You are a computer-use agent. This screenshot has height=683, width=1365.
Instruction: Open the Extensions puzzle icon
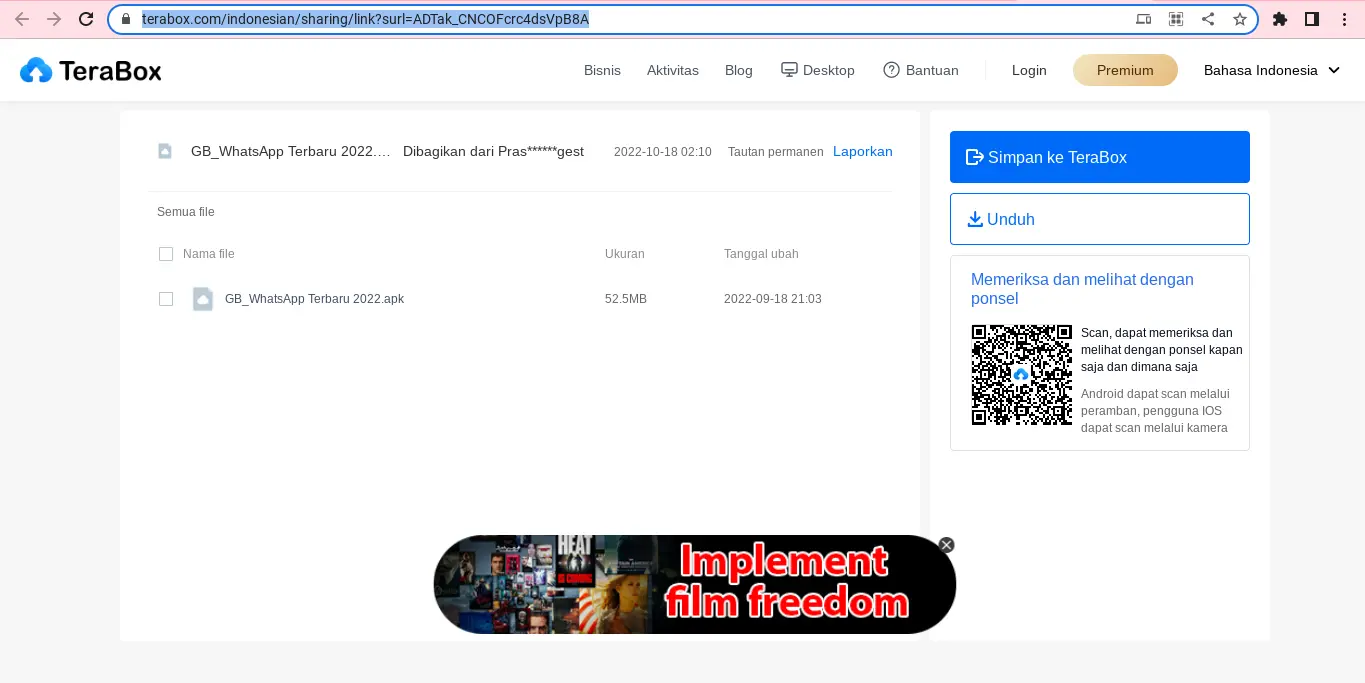point(1280,19)
